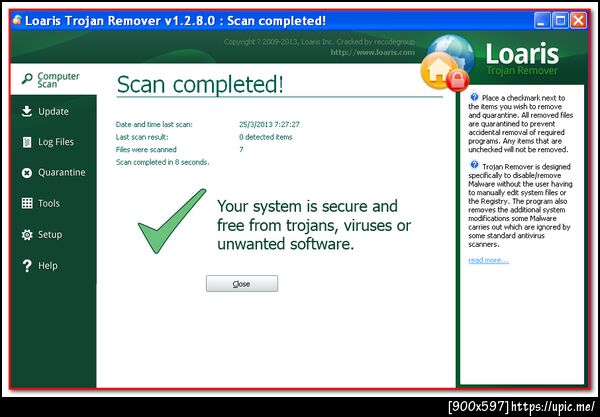Click the date value '25/3/2013 7:27:27'
The height and width of the screenshot is (417, 600).
[269, 124]
